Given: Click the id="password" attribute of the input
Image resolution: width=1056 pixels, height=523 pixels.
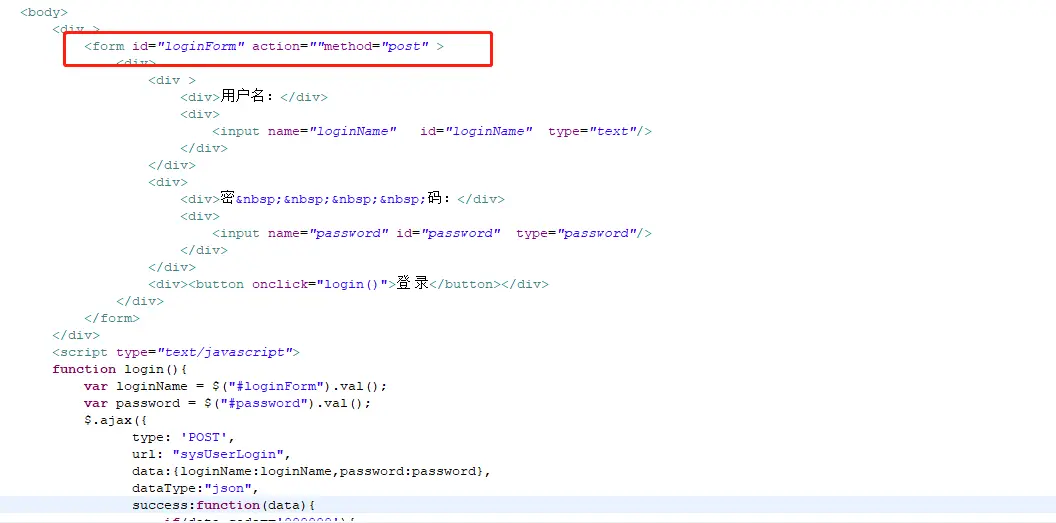Looking at the screenshot, I should [x=449, y=233].
